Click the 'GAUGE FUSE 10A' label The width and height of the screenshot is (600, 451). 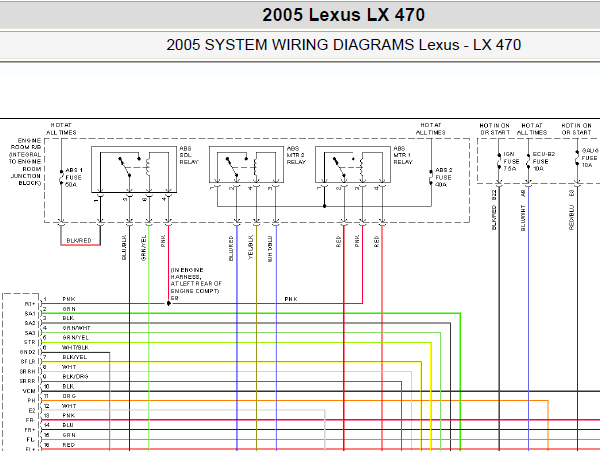pos(590,158)
